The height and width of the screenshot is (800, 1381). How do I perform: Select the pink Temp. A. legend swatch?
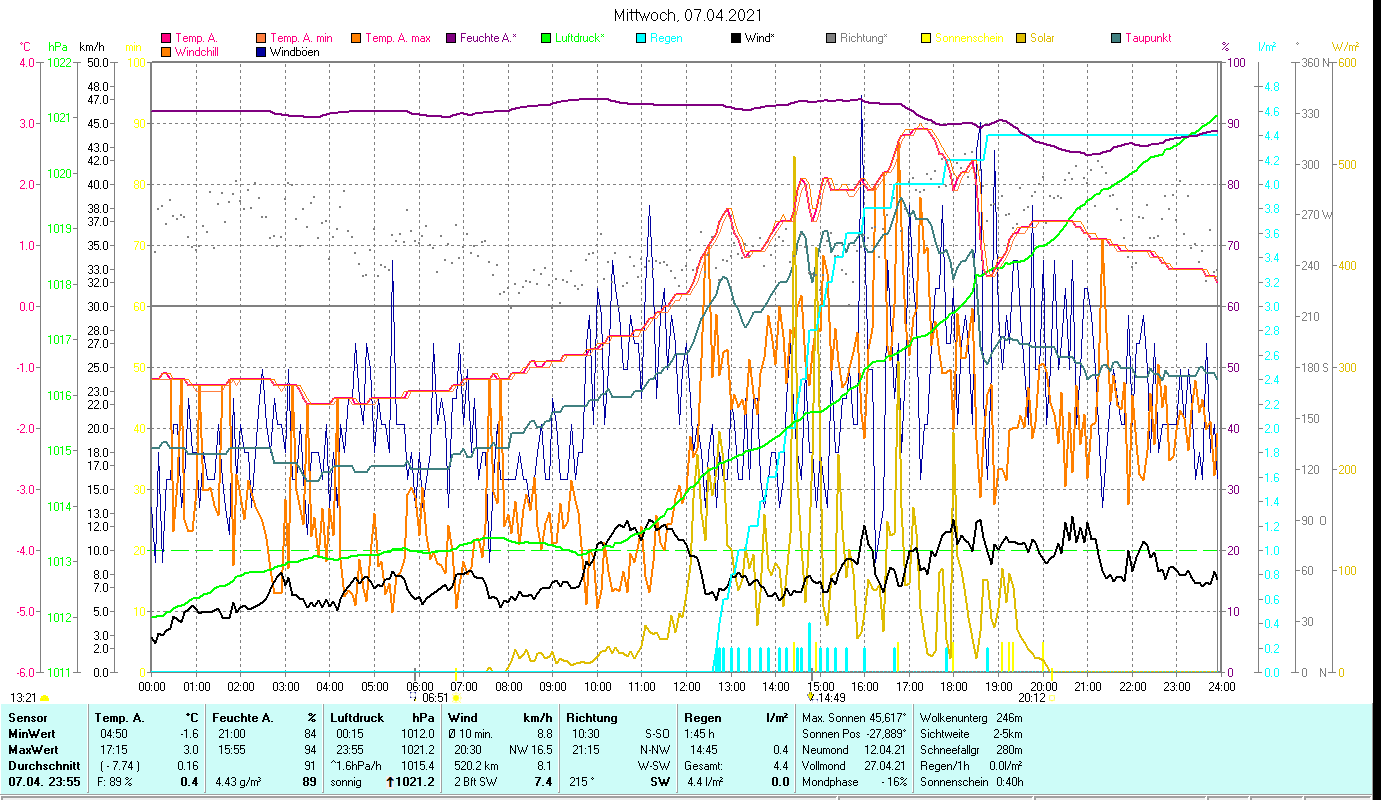click(166, 38)
